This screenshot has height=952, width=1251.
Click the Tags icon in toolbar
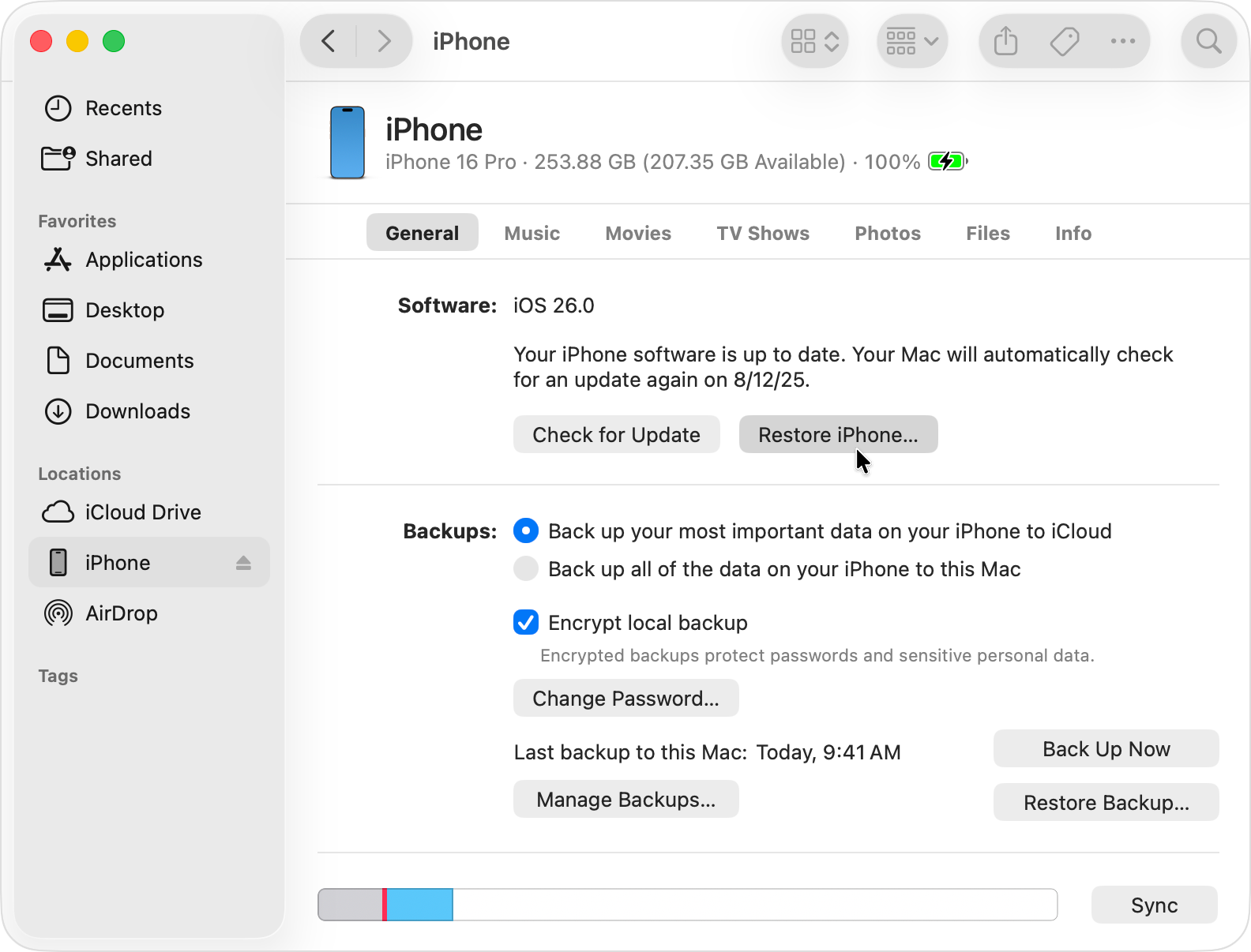[x=1064, y=41]
